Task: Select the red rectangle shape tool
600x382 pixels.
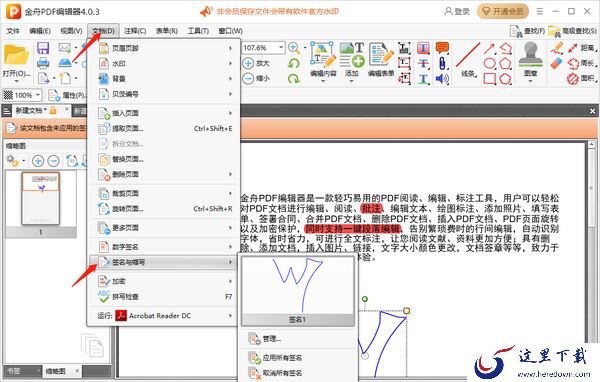Action: click(x=489, y=79)
